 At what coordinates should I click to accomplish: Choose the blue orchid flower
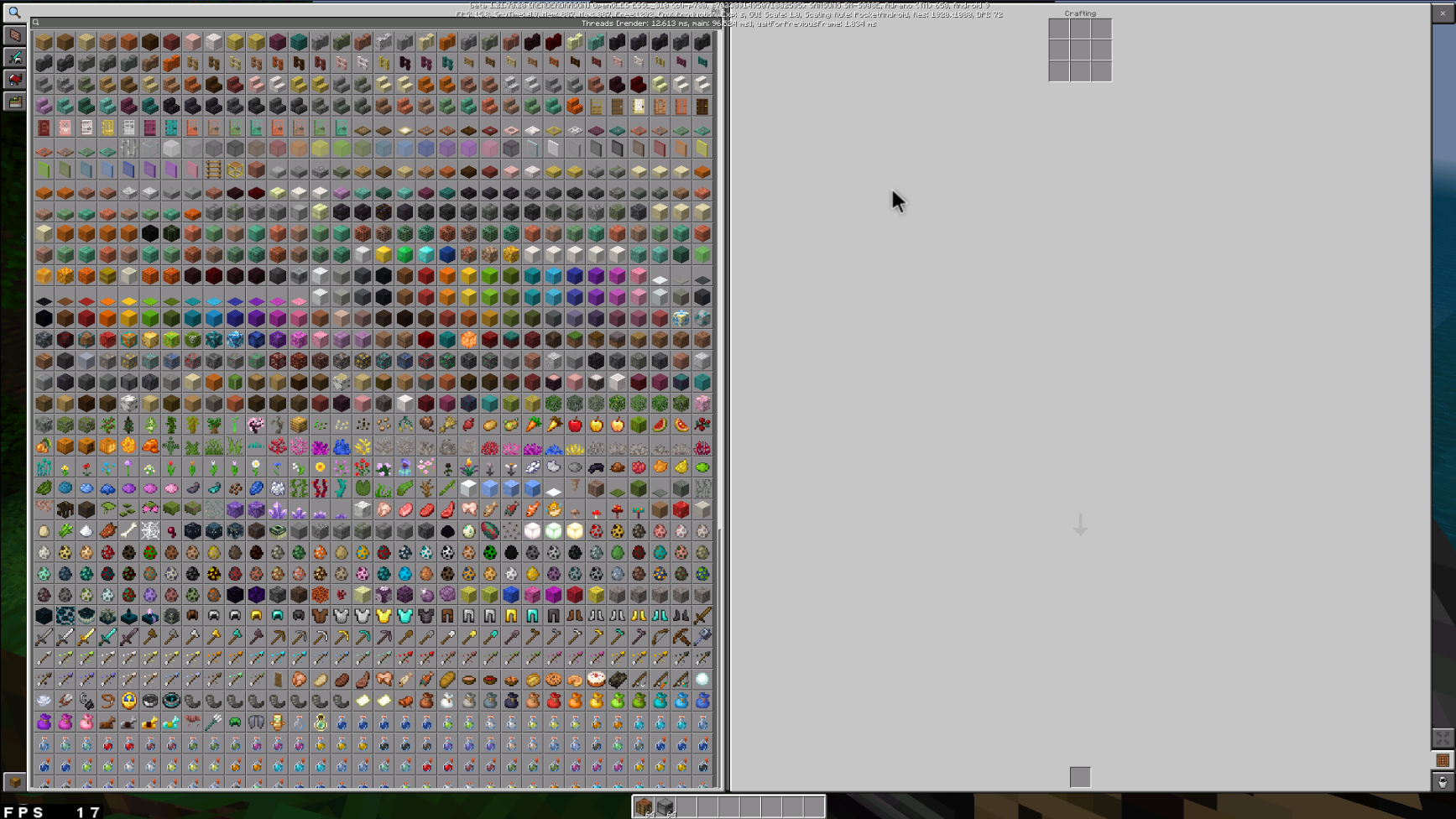(107, 467)
